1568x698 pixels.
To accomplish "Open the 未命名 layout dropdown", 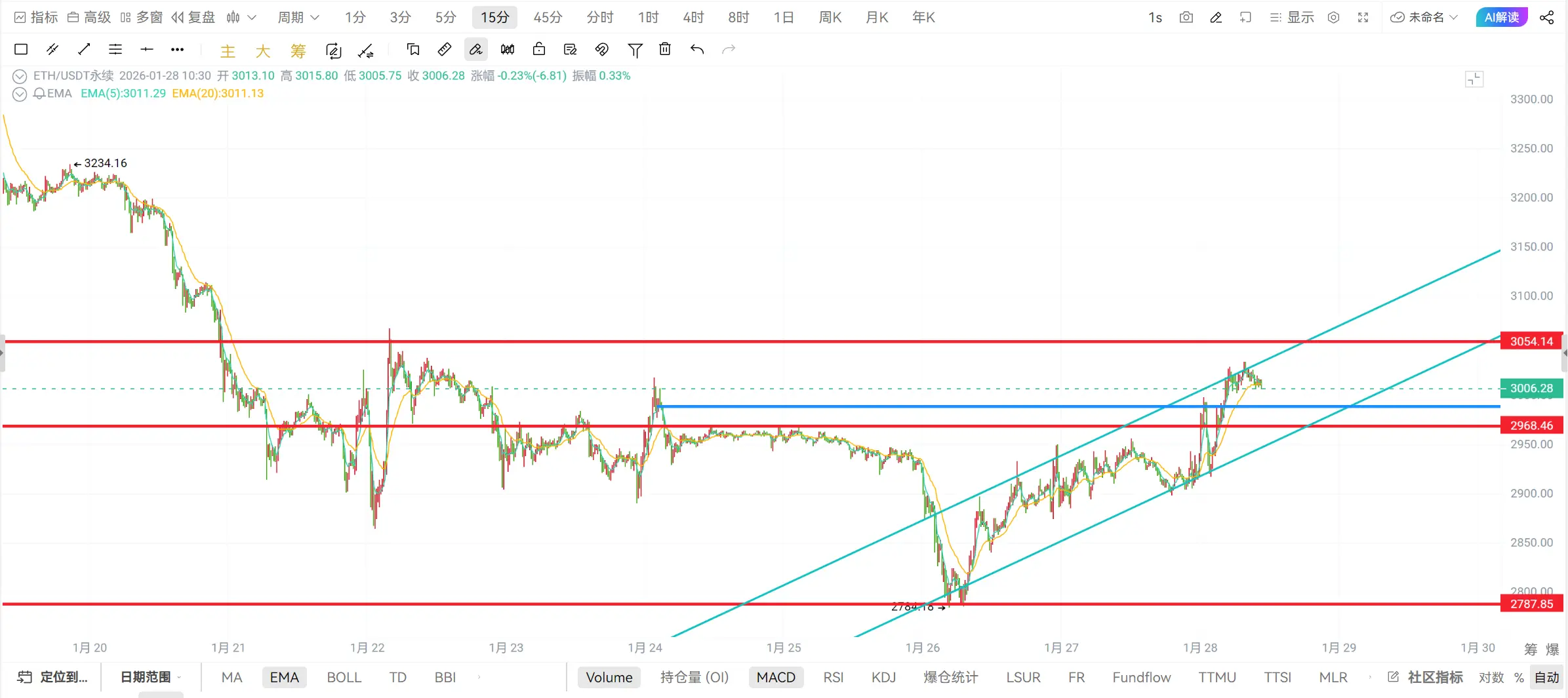I will coord(1424,17).
